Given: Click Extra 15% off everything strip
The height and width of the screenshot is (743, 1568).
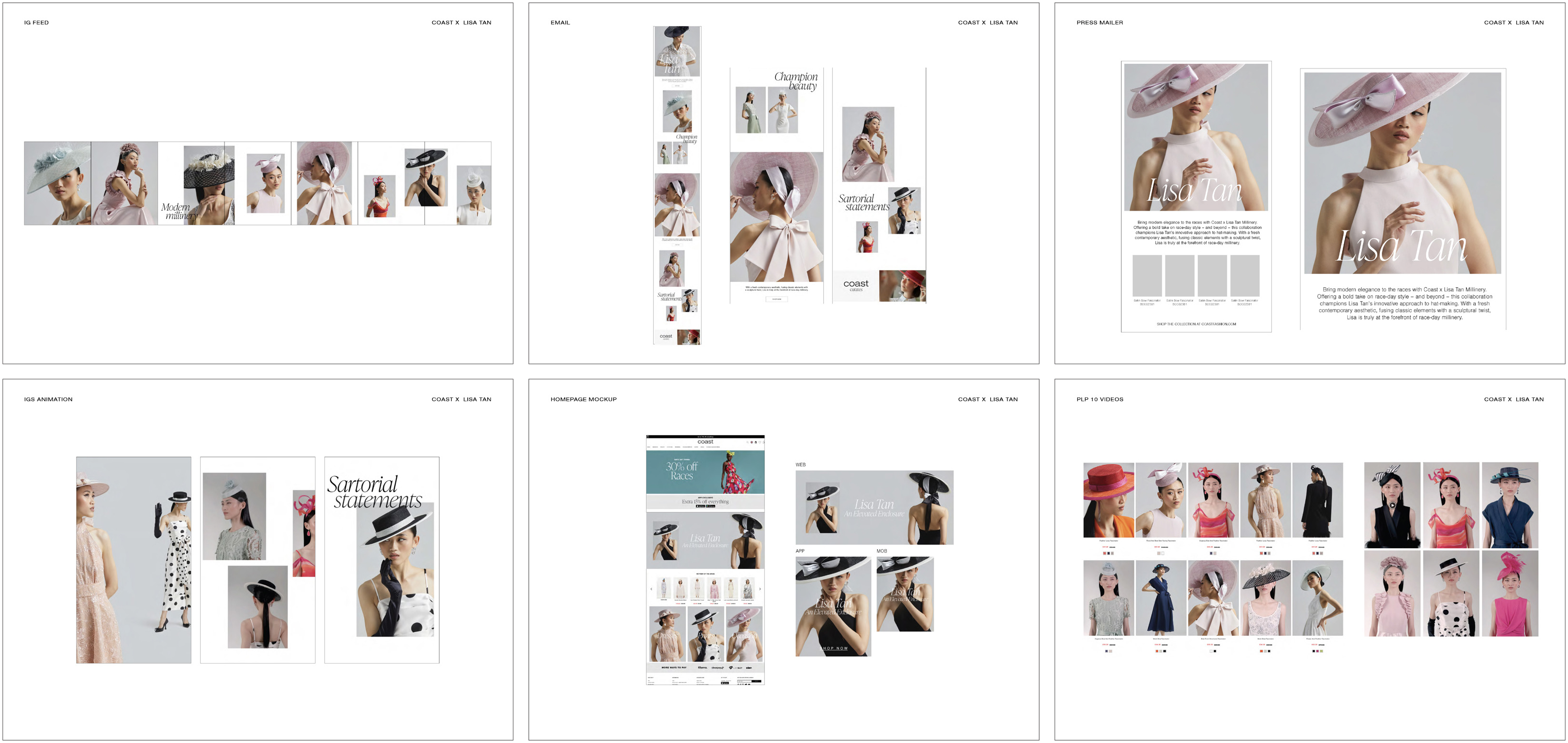Looking at the screenshot, I should (705, 502).
